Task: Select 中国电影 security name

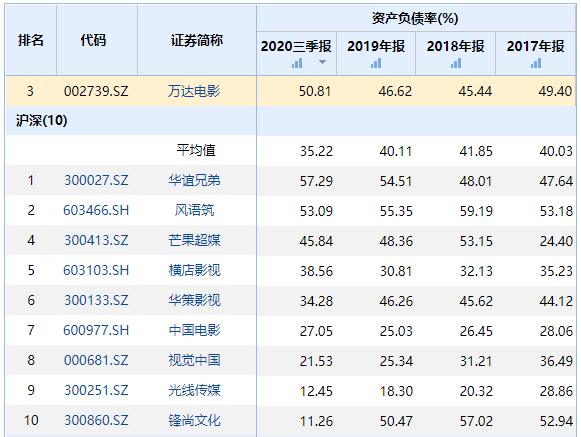Action: pos(194,330)
